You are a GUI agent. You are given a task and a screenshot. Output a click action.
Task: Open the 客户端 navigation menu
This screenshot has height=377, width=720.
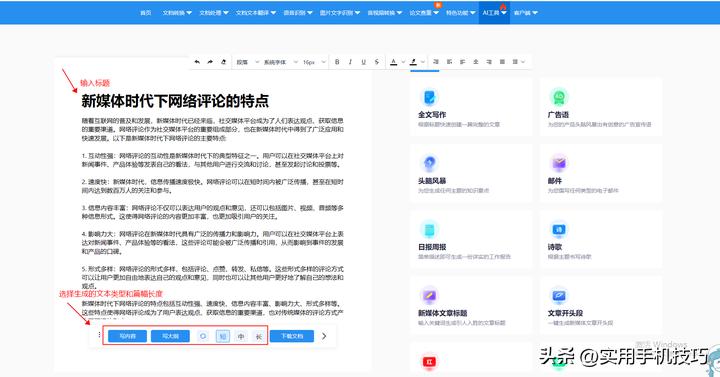point(525,13)
